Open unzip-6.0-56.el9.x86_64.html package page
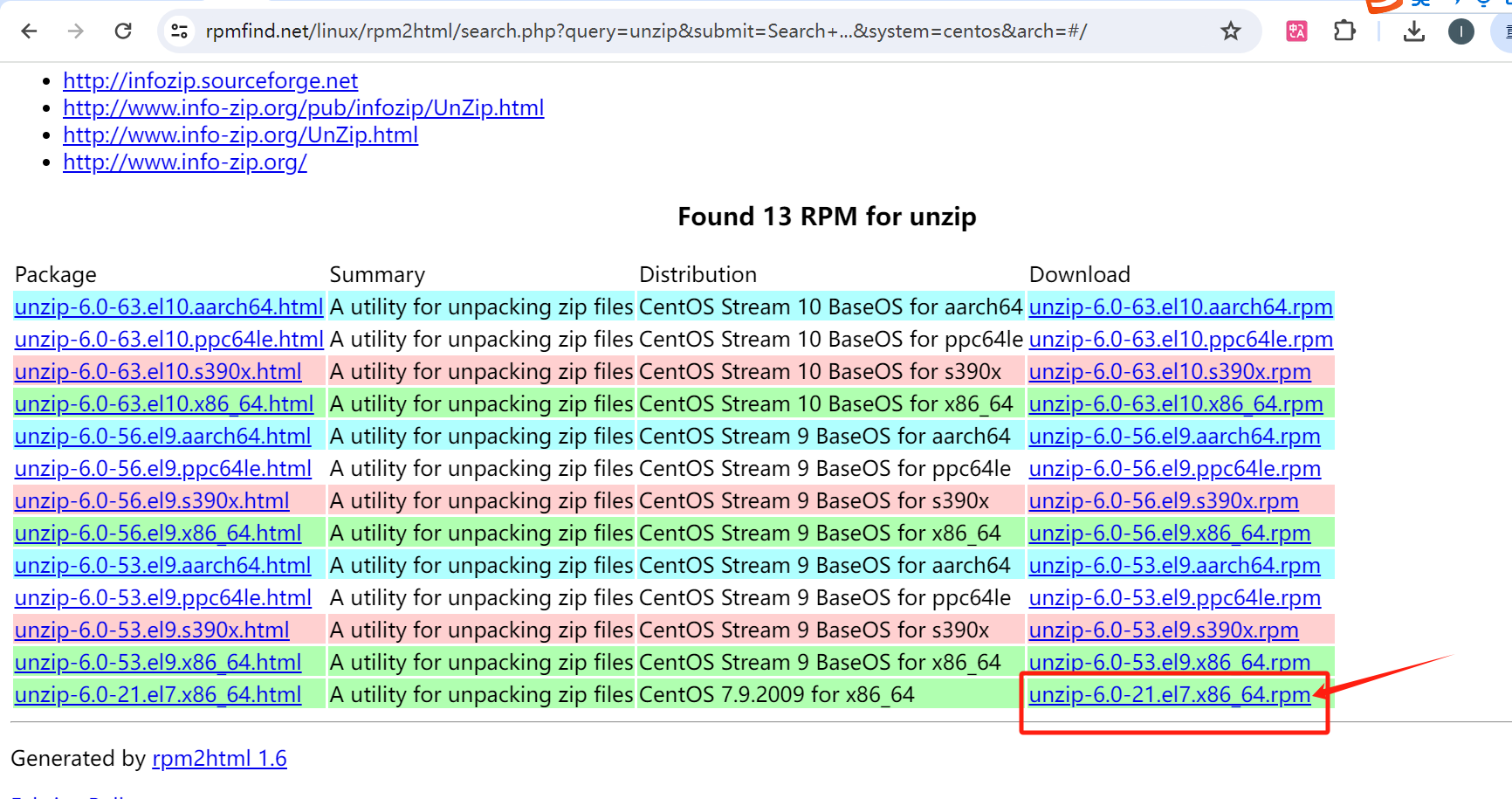The image size is (1512, 799). [x=158, y=533]
